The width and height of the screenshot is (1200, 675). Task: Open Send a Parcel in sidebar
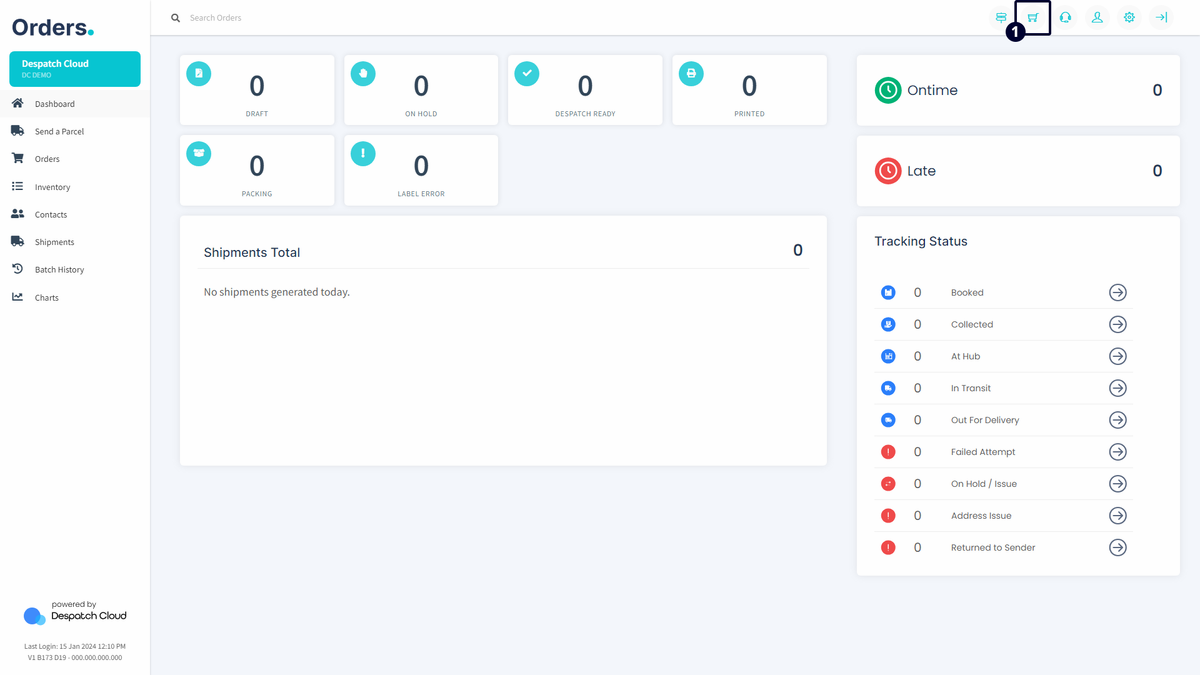click(x=59, y=131)
